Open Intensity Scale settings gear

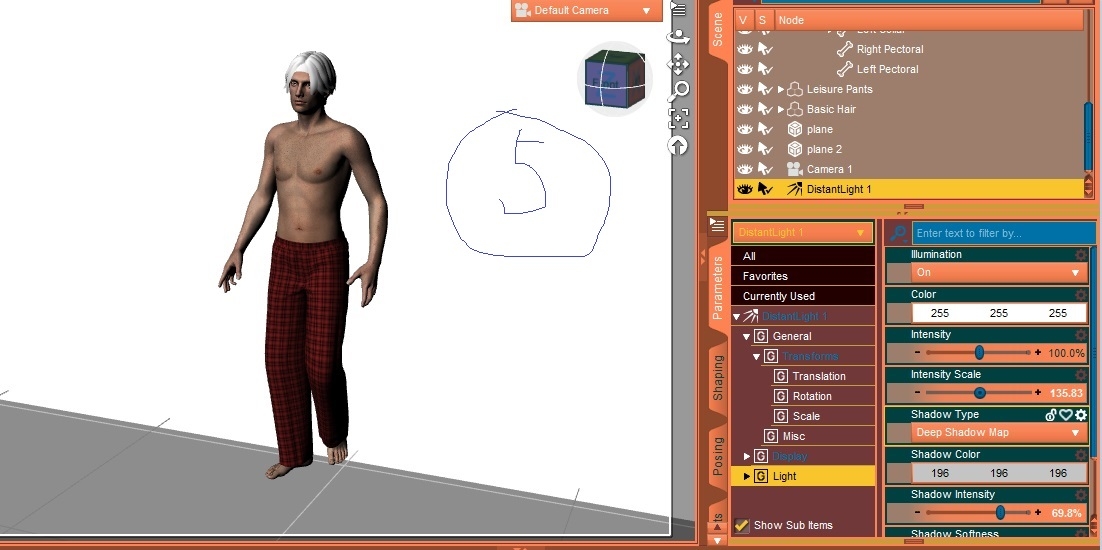[1081, 374]
